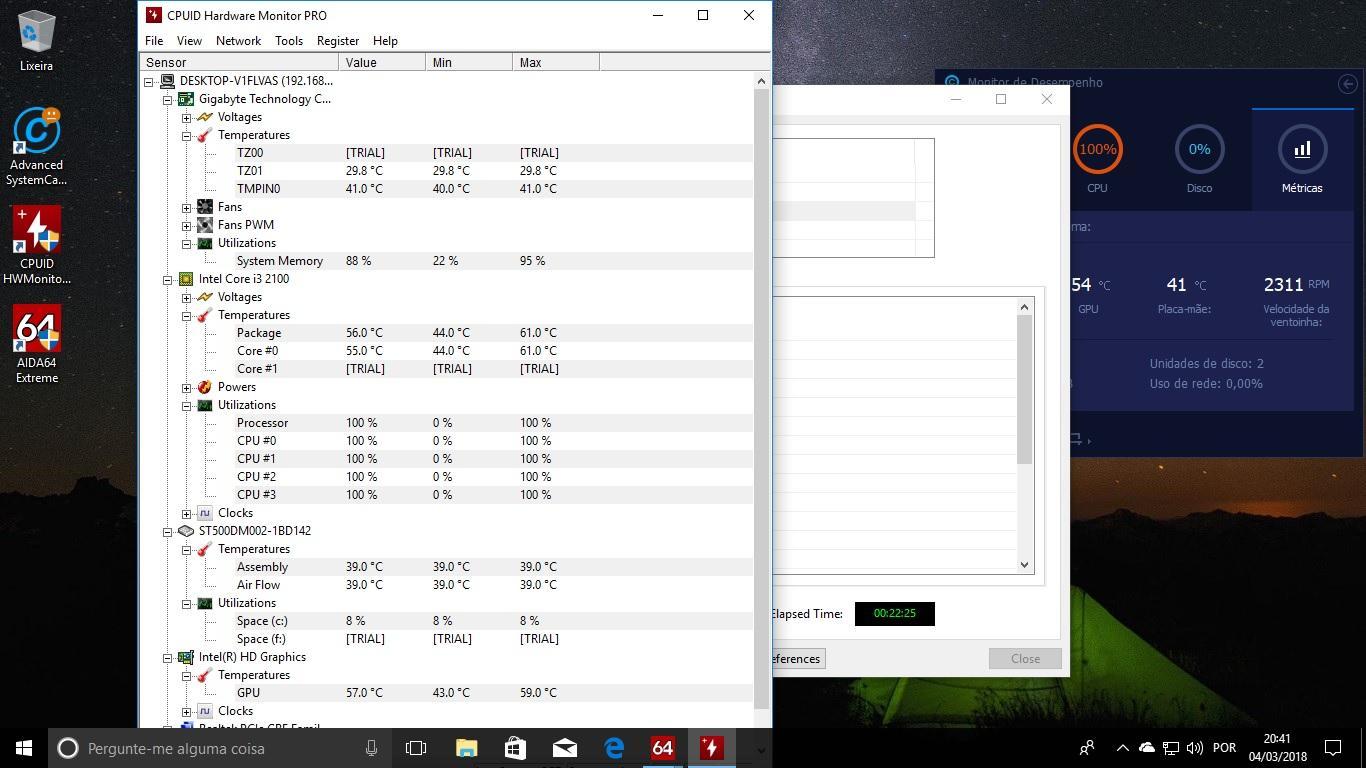Open the Microsoft Store taskbar icon
1366x768 pixels.
(x=515, y=748)
